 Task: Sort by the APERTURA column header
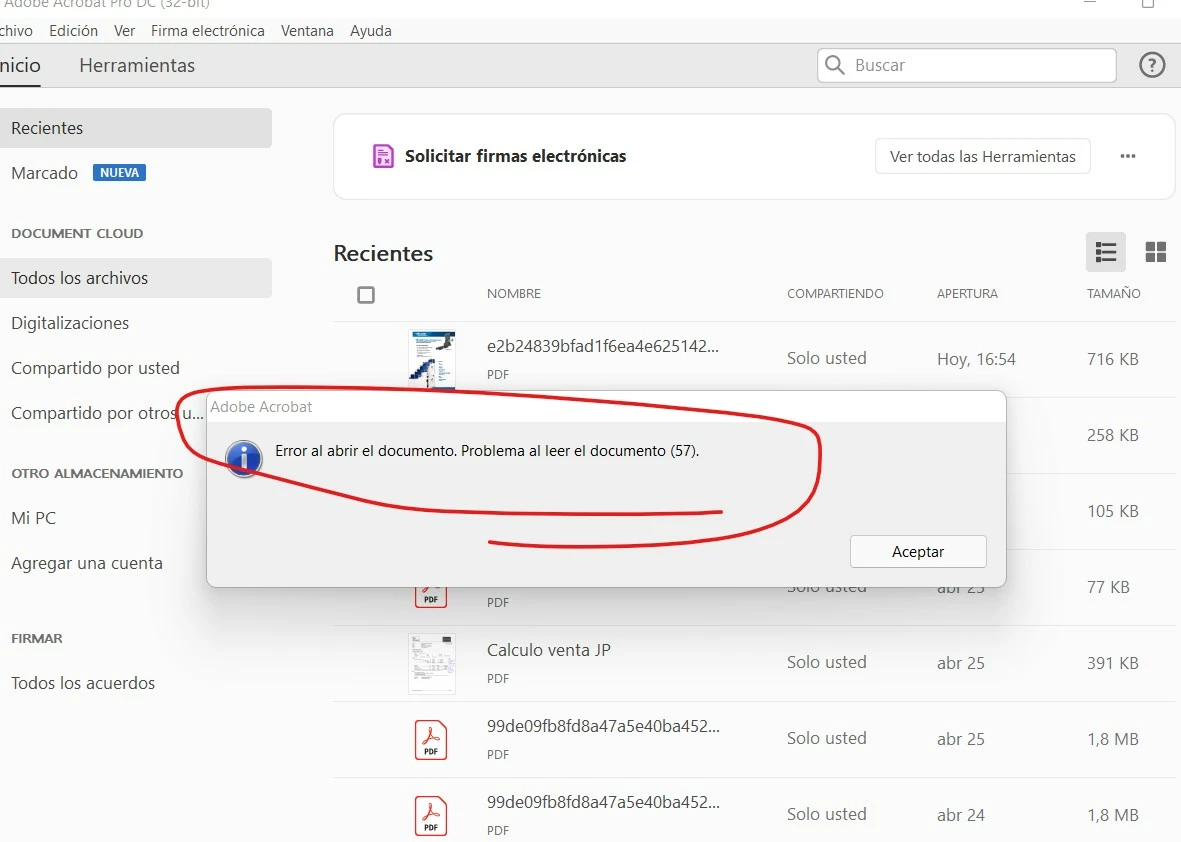[967, 294]
